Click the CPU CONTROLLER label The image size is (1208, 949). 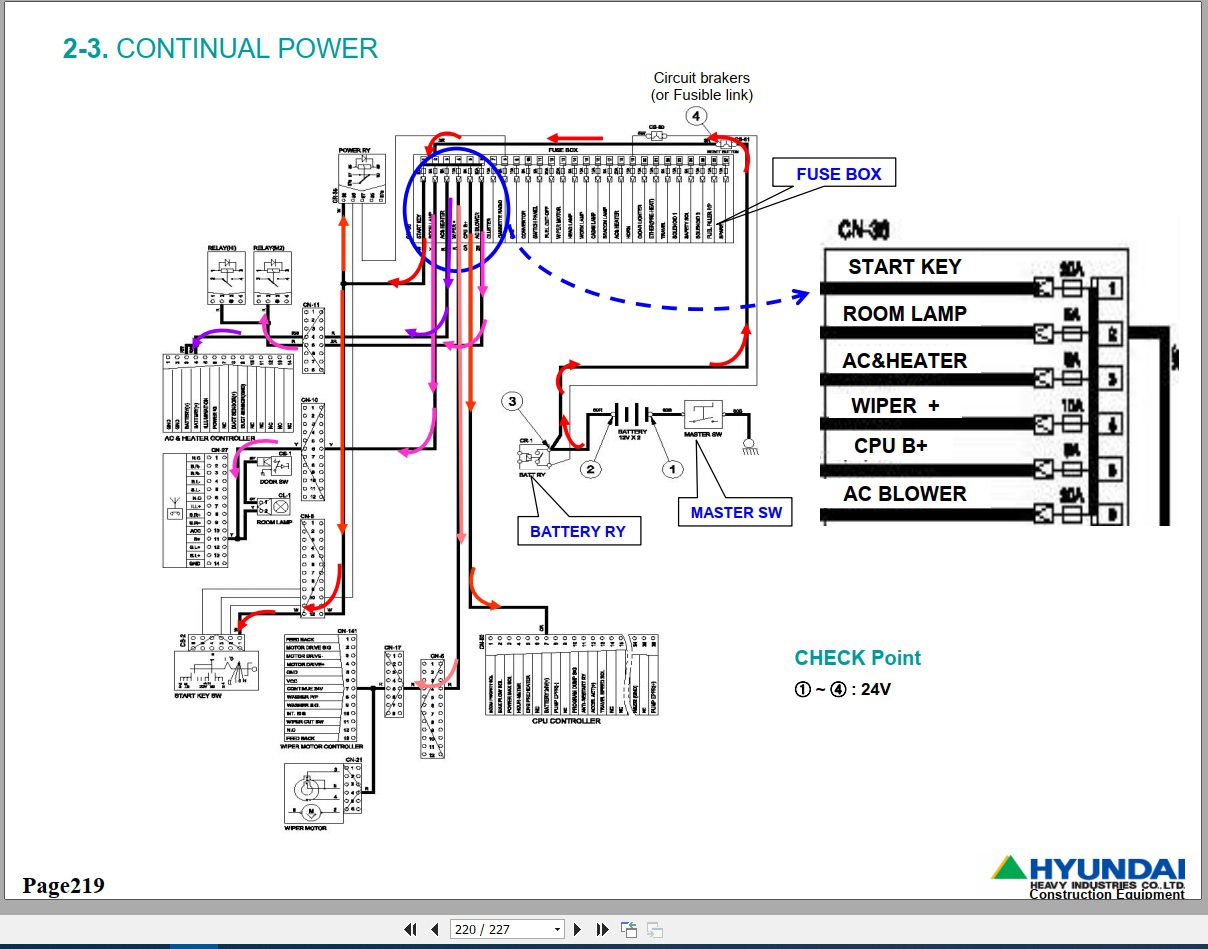click(x=566, y=720)
